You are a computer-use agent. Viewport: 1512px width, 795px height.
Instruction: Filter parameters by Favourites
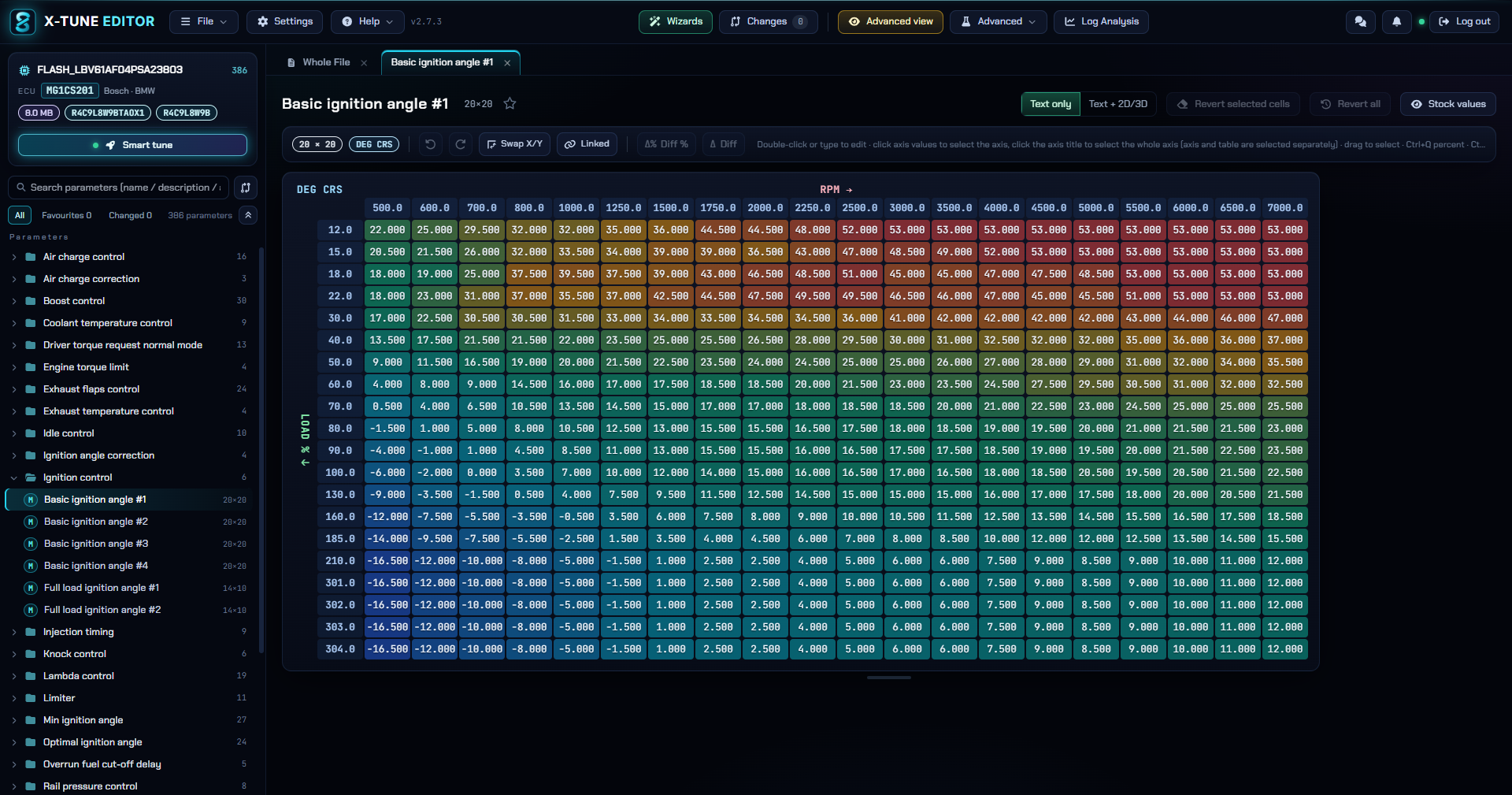point(66,215)
